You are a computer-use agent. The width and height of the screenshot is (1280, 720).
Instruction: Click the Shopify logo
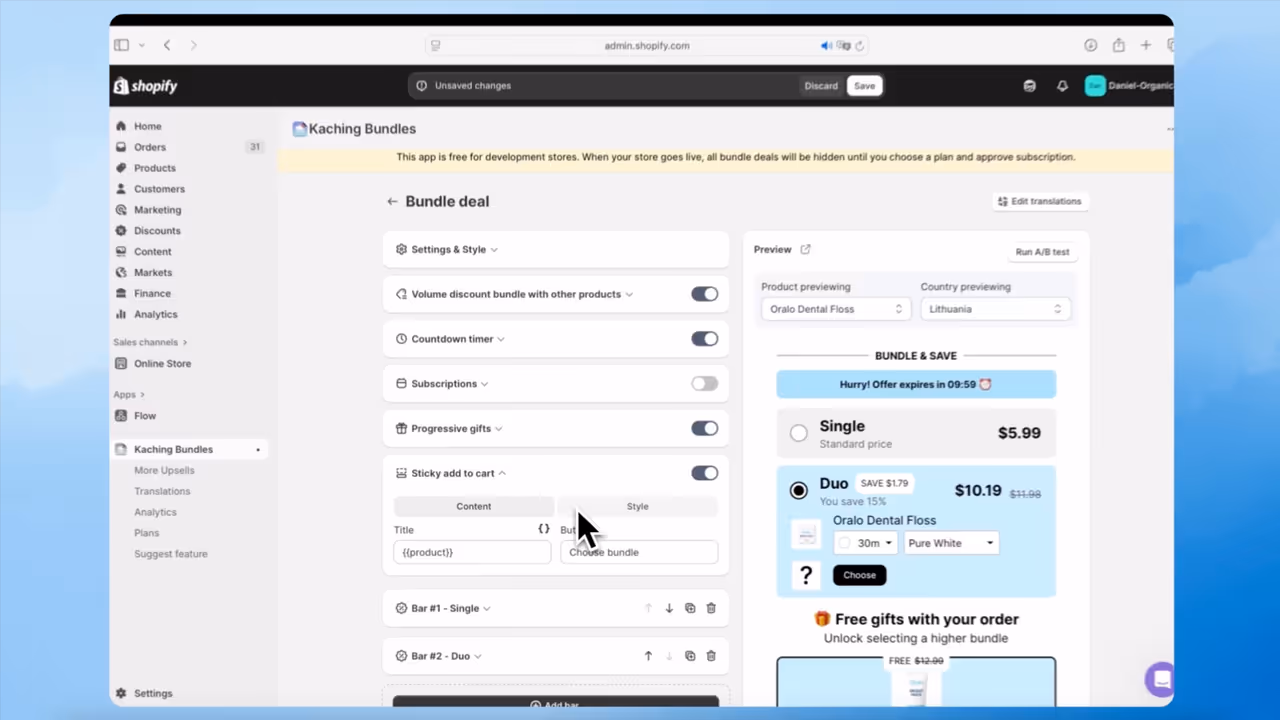click(146, 86)
